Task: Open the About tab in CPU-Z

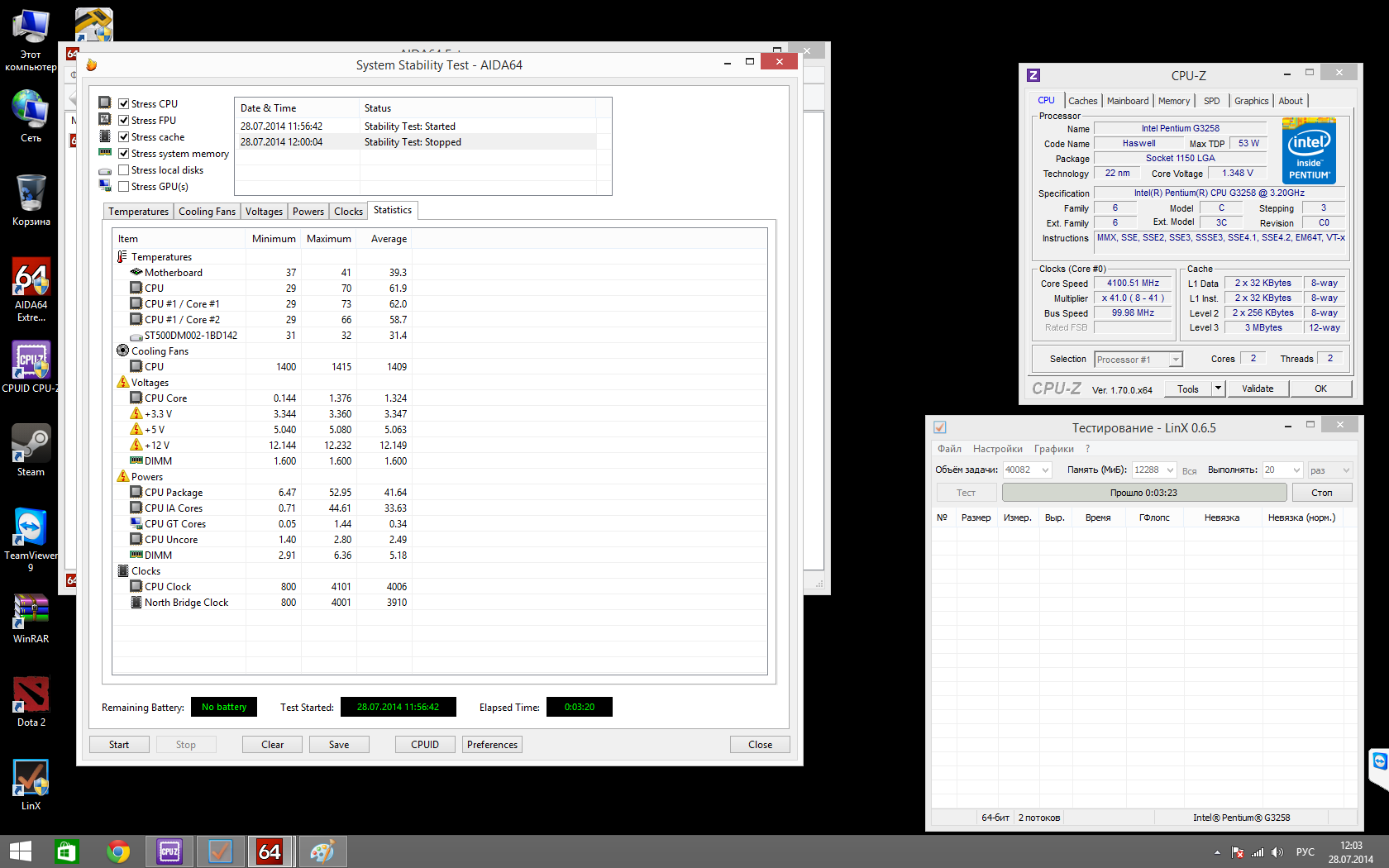Action: tap(1291, 101)
